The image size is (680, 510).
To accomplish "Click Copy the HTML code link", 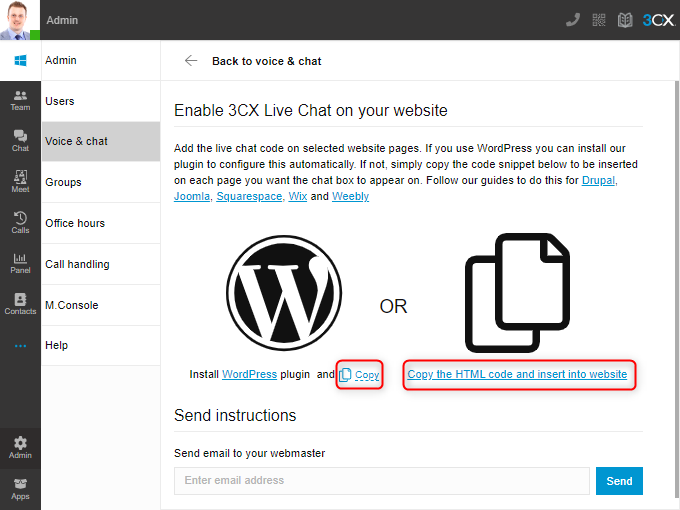I will coord(517,374).
